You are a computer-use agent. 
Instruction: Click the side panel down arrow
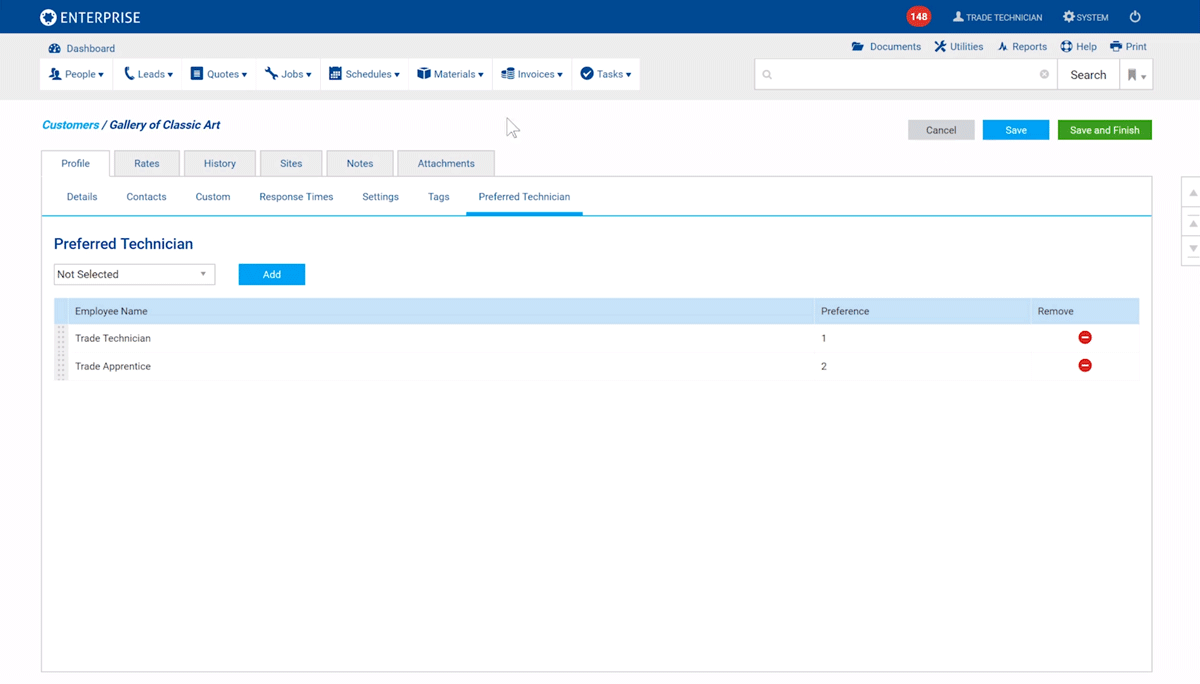1192,249
